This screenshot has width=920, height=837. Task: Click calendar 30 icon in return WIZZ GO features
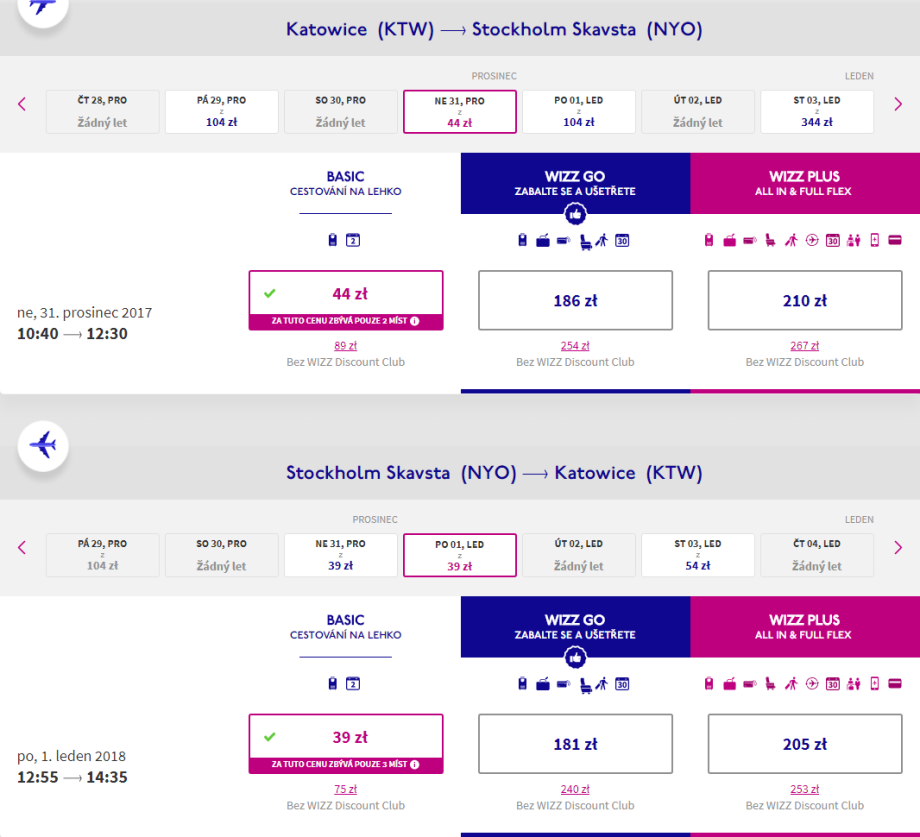622,684
